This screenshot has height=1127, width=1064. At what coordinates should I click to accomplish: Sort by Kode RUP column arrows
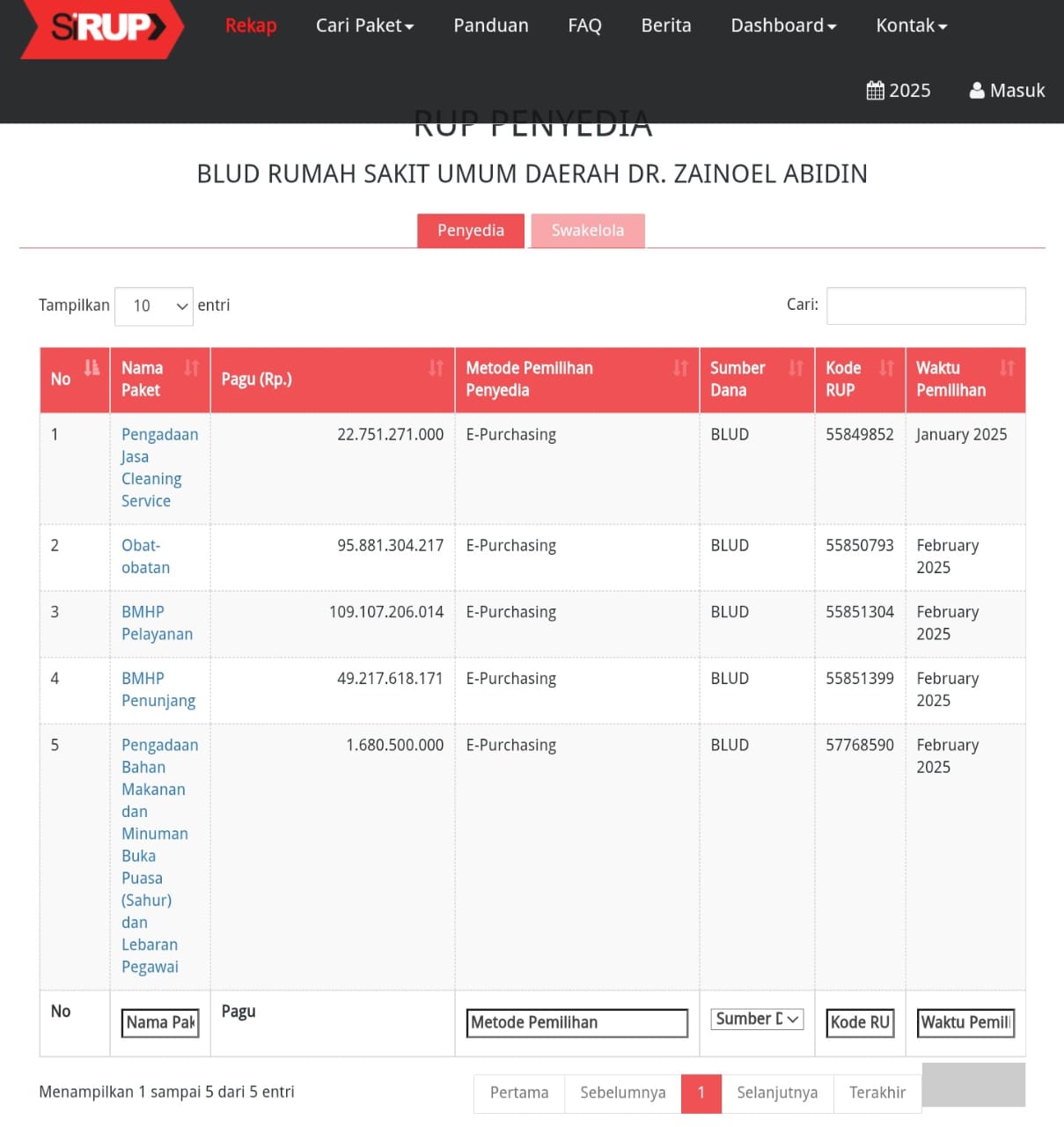point(886,369)
